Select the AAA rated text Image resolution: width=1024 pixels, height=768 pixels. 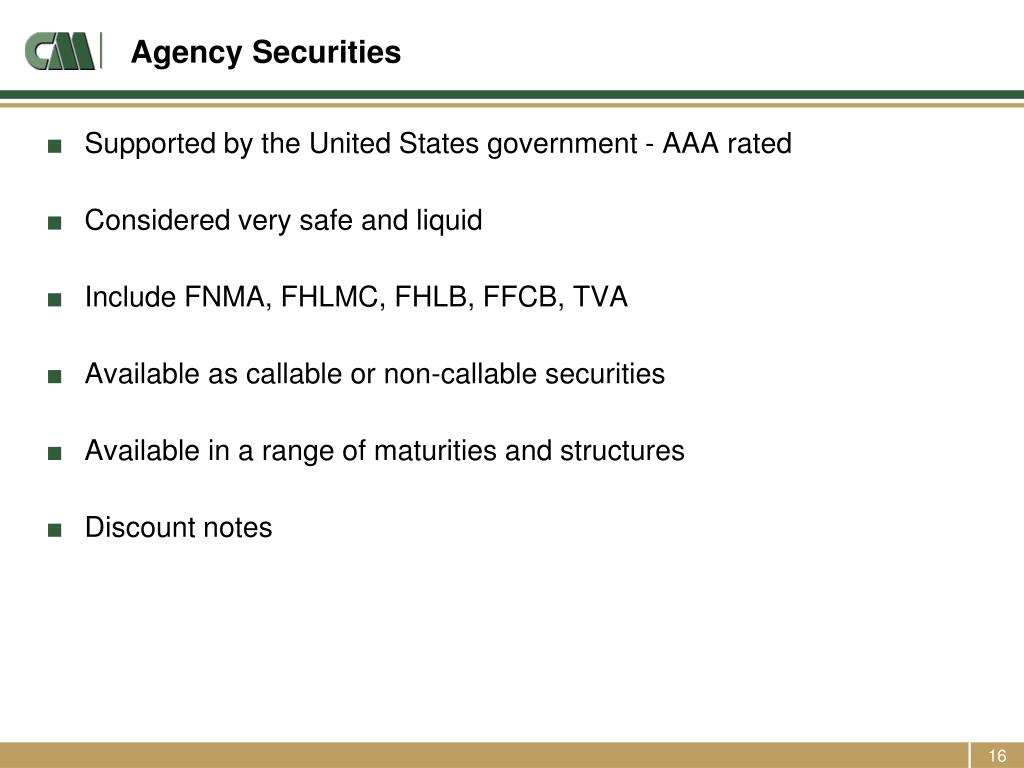727,144
